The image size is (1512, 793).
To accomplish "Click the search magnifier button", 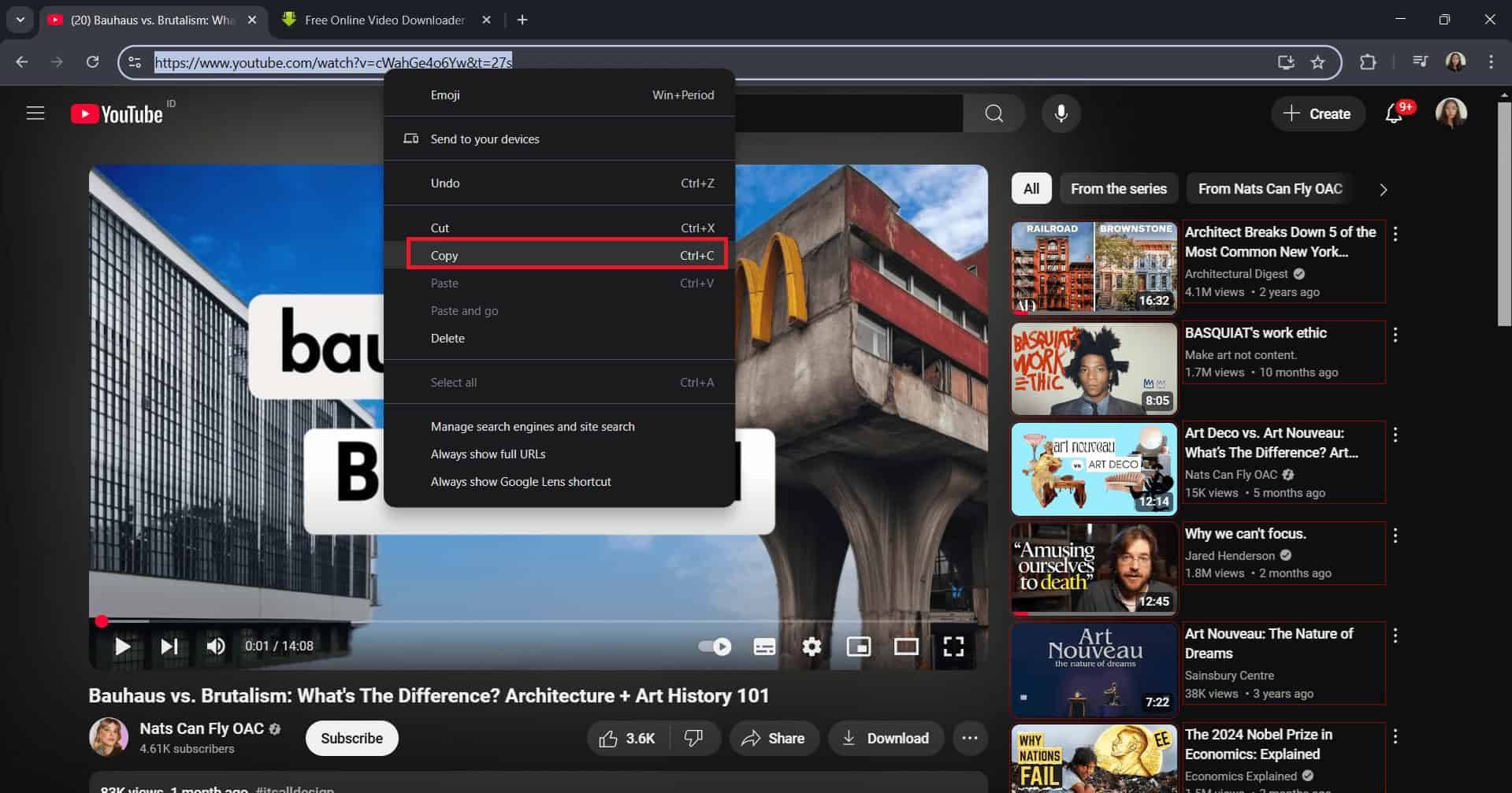I will pos(994,113).
